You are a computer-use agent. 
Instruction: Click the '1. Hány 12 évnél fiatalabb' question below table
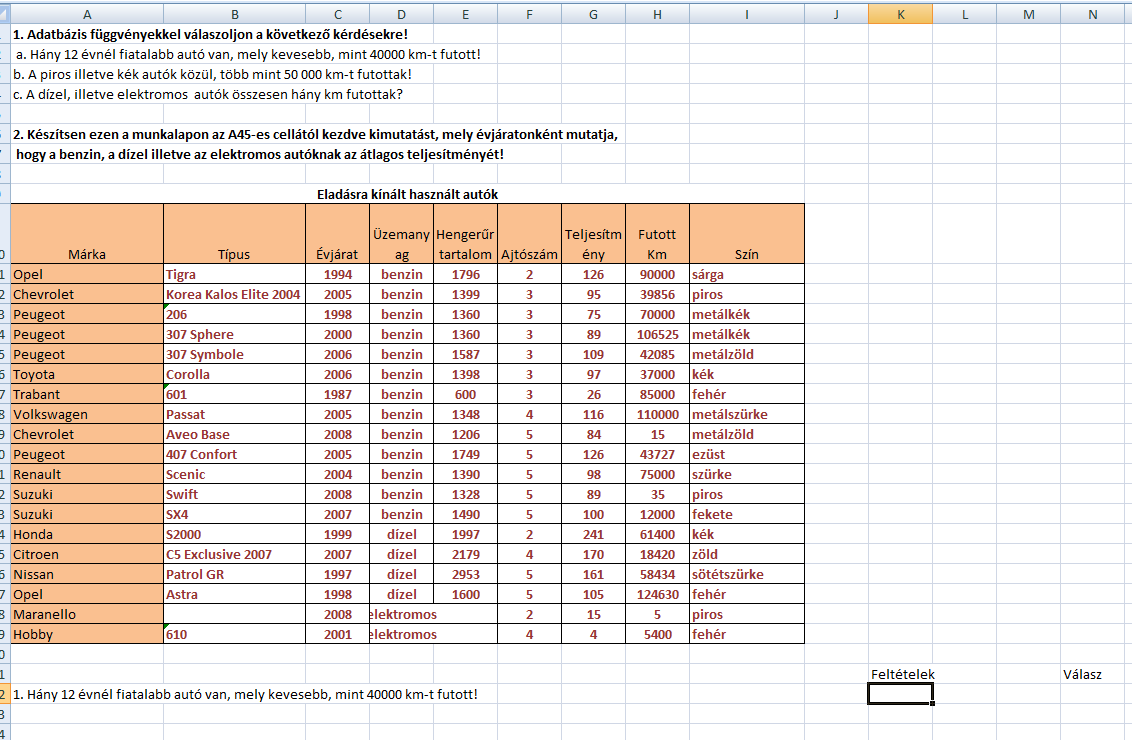[245, 695]
